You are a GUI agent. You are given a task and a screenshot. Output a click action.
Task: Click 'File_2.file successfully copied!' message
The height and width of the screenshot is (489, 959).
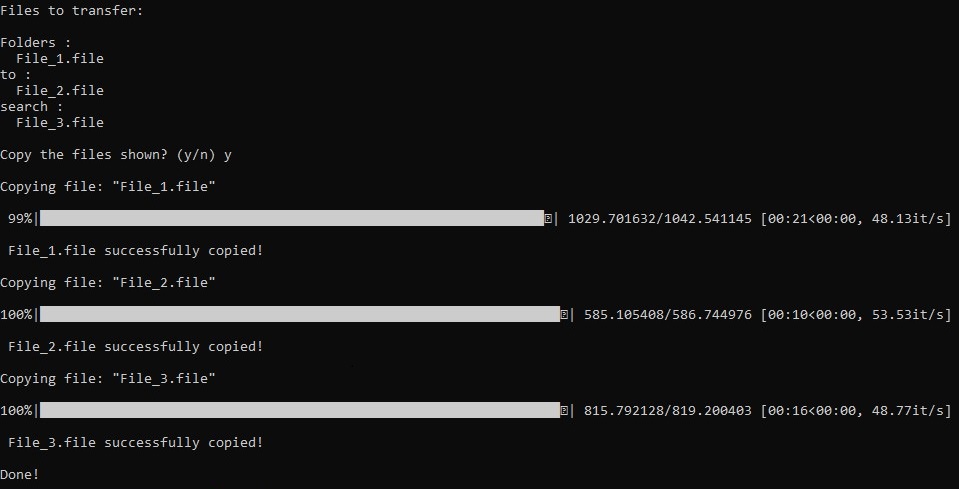pos(135,347)
